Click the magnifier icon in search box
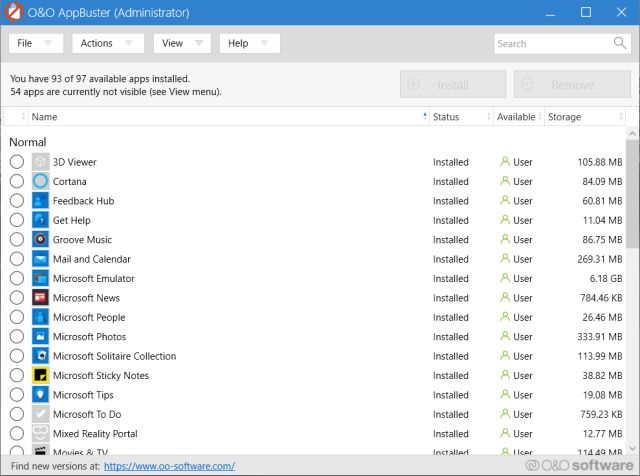Image resolution: width=640 pixels, height=476 pixels. (x=620, y=44)
